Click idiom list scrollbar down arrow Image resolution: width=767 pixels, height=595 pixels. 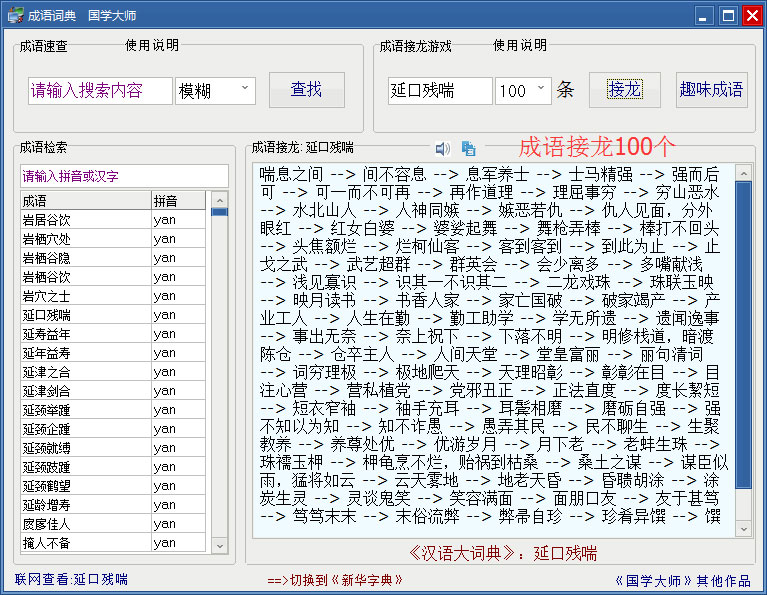click(220, 544)
